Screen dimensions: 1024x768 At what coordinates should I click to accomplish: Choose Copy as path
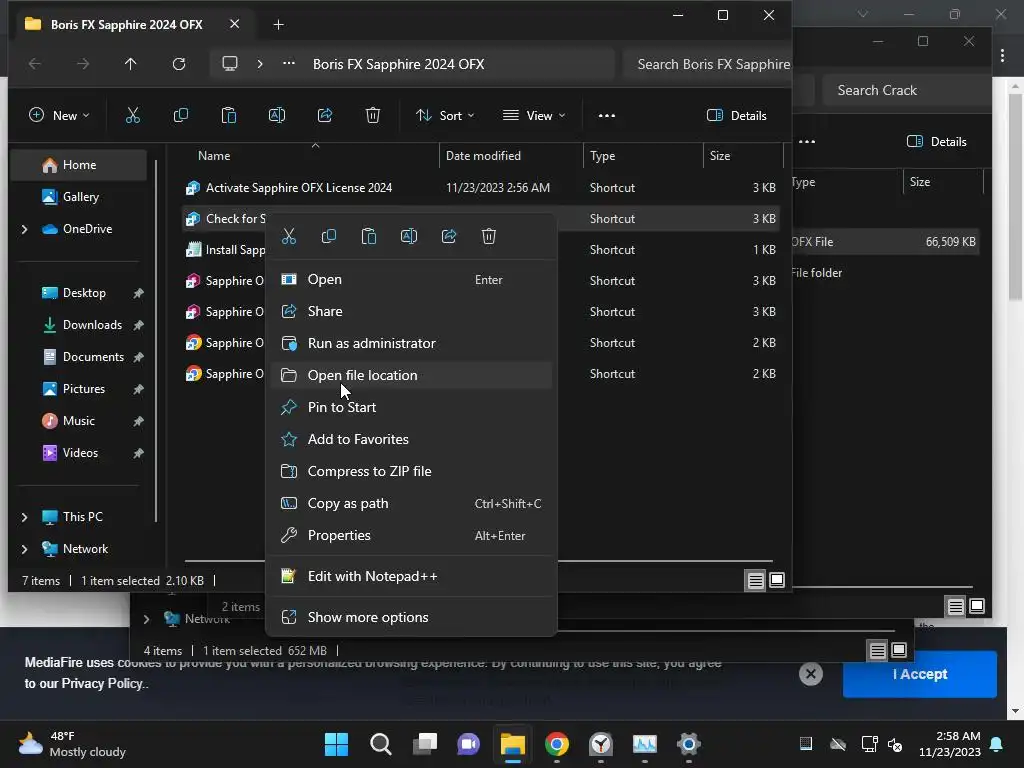411,504
